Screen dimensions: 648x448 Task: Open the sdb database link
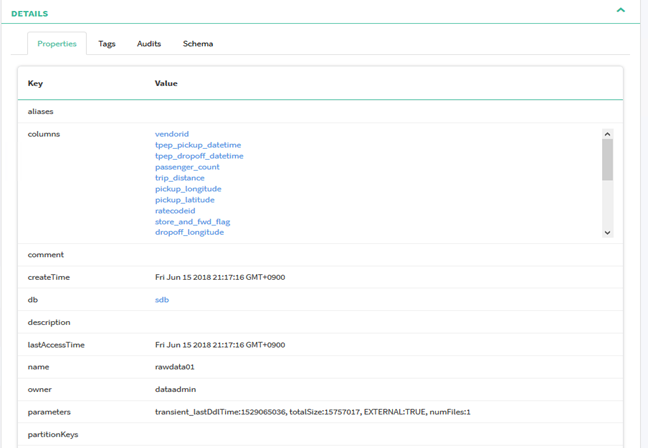(162, 300)
